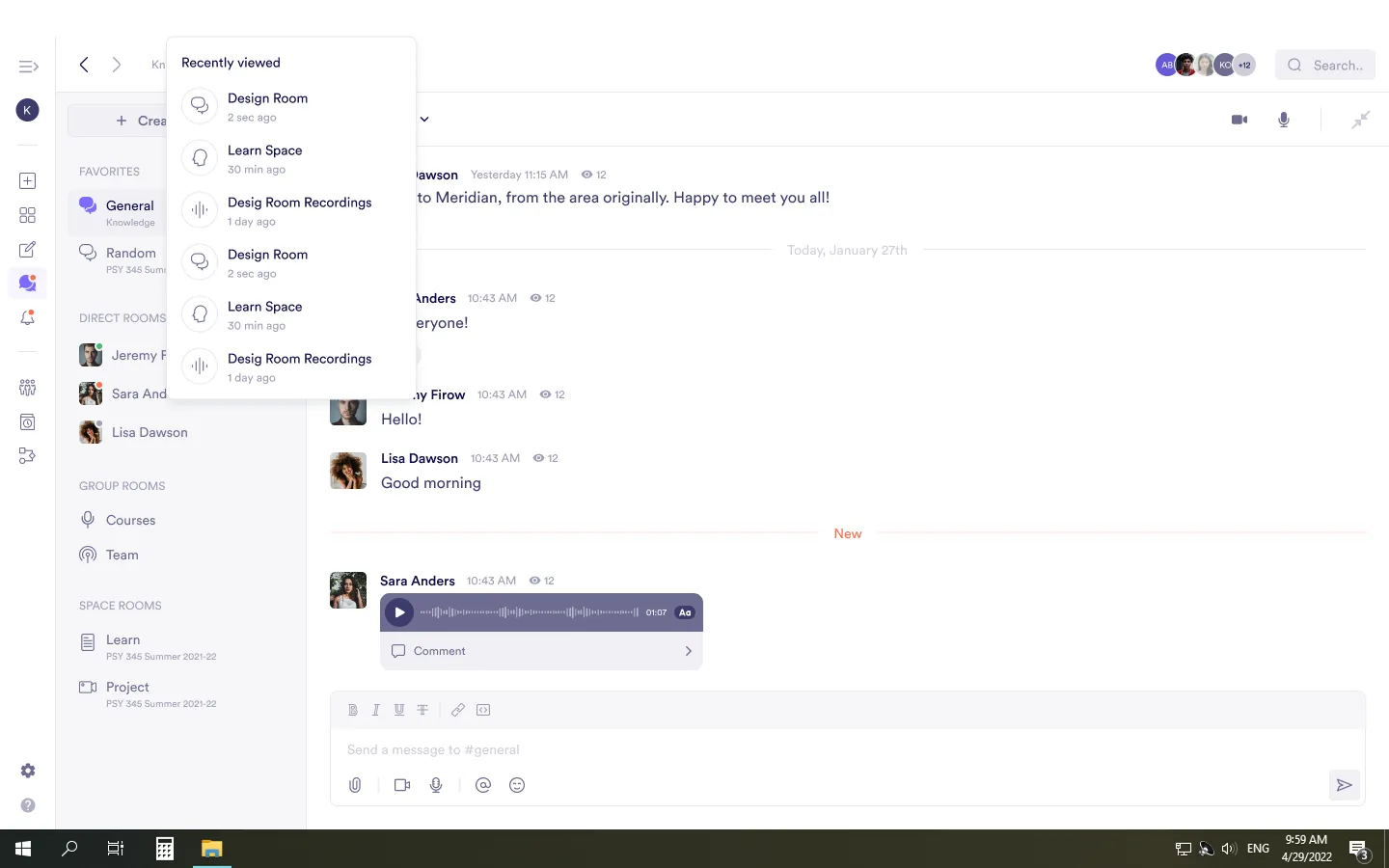
Task: Click the mention @ icon
Action: pyautogui.click(x=483, y=785)
